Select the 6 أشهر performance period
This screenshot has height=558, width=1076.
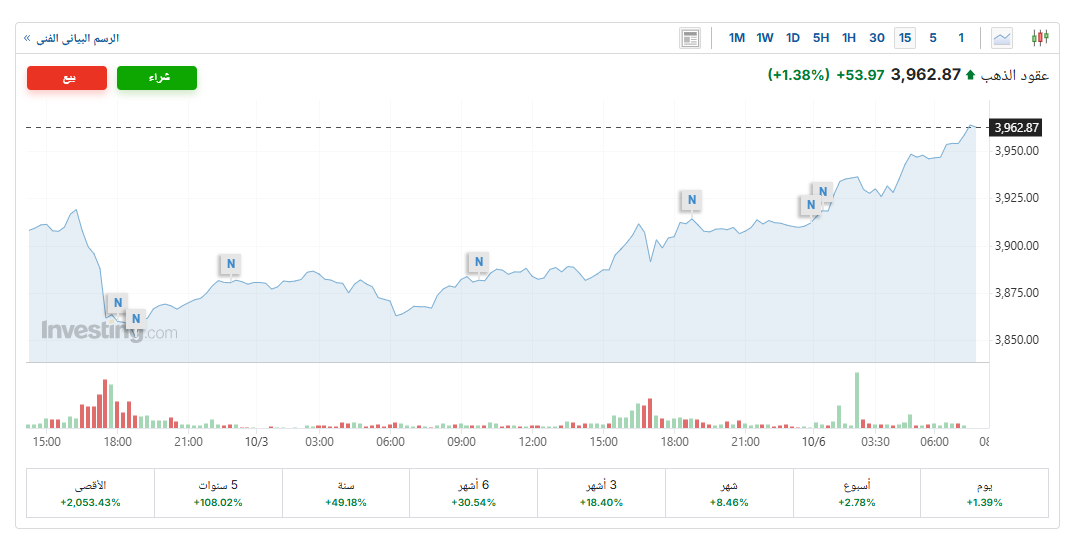point(473,493)
